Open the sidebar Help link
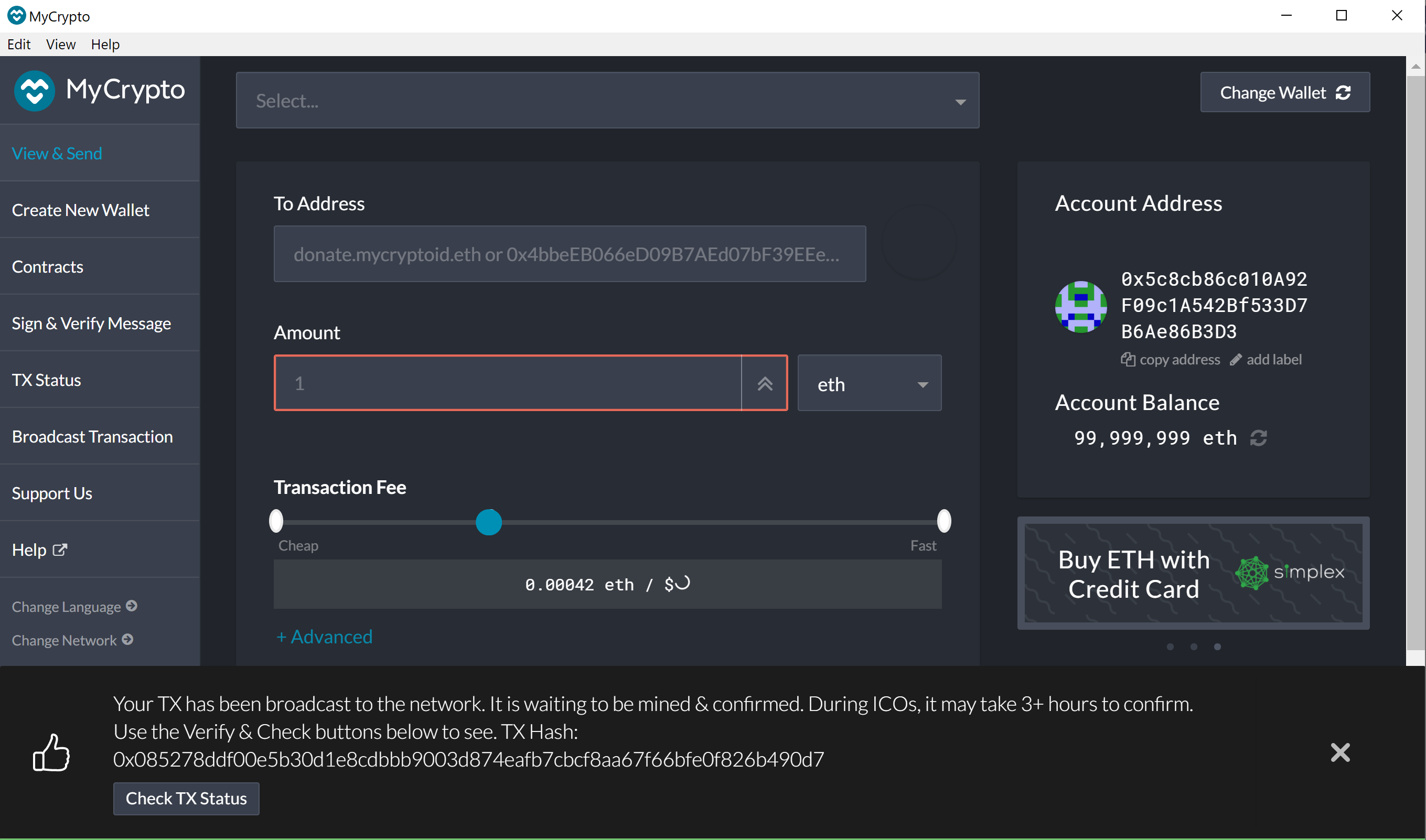 pyautogui.click(x=100, y=550)
